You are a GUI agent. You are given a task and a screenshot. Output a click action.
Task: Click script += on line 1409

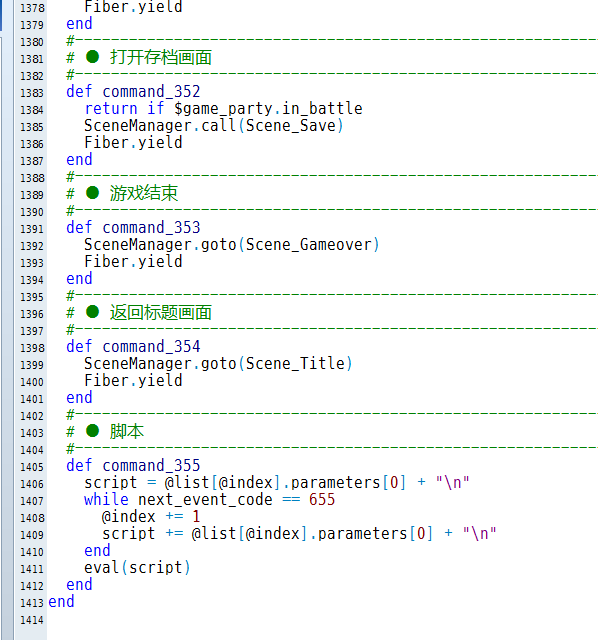click(142, 534)
